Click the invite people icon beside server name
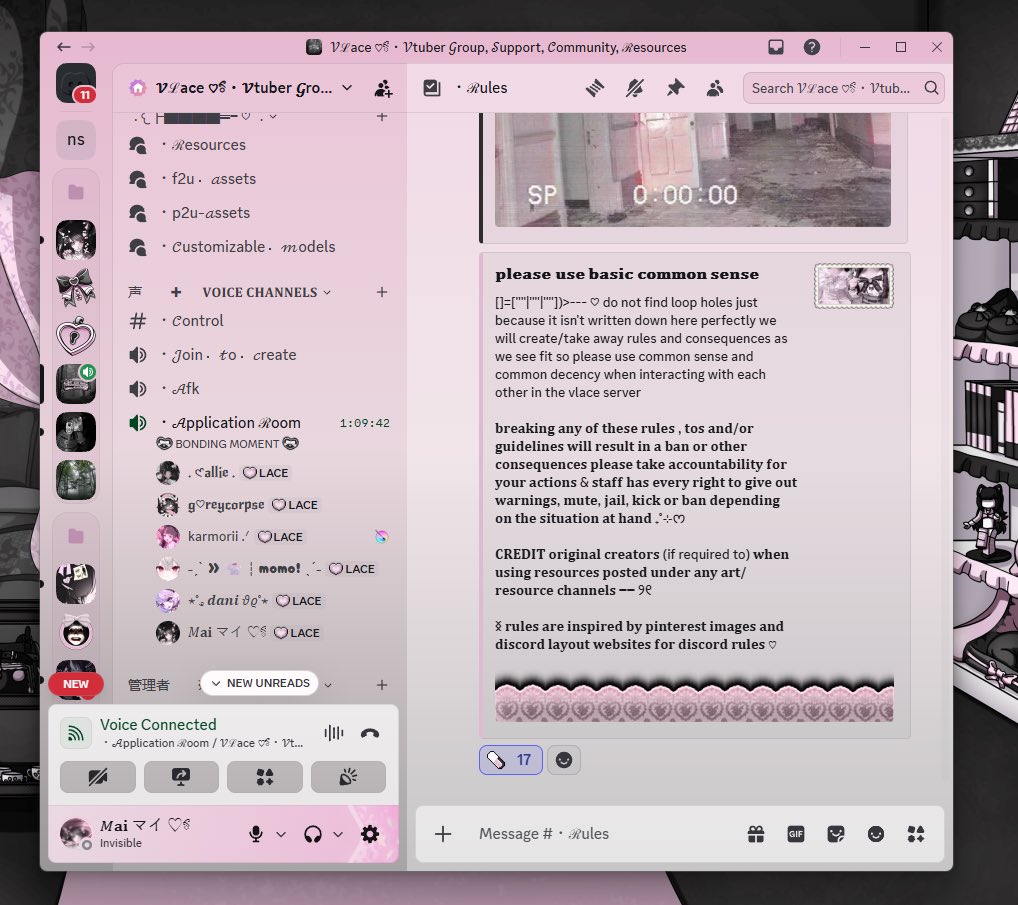Image resolution: width=1018 pixels, height=905 pixels. pyautogui.click(x=383, y=88)
